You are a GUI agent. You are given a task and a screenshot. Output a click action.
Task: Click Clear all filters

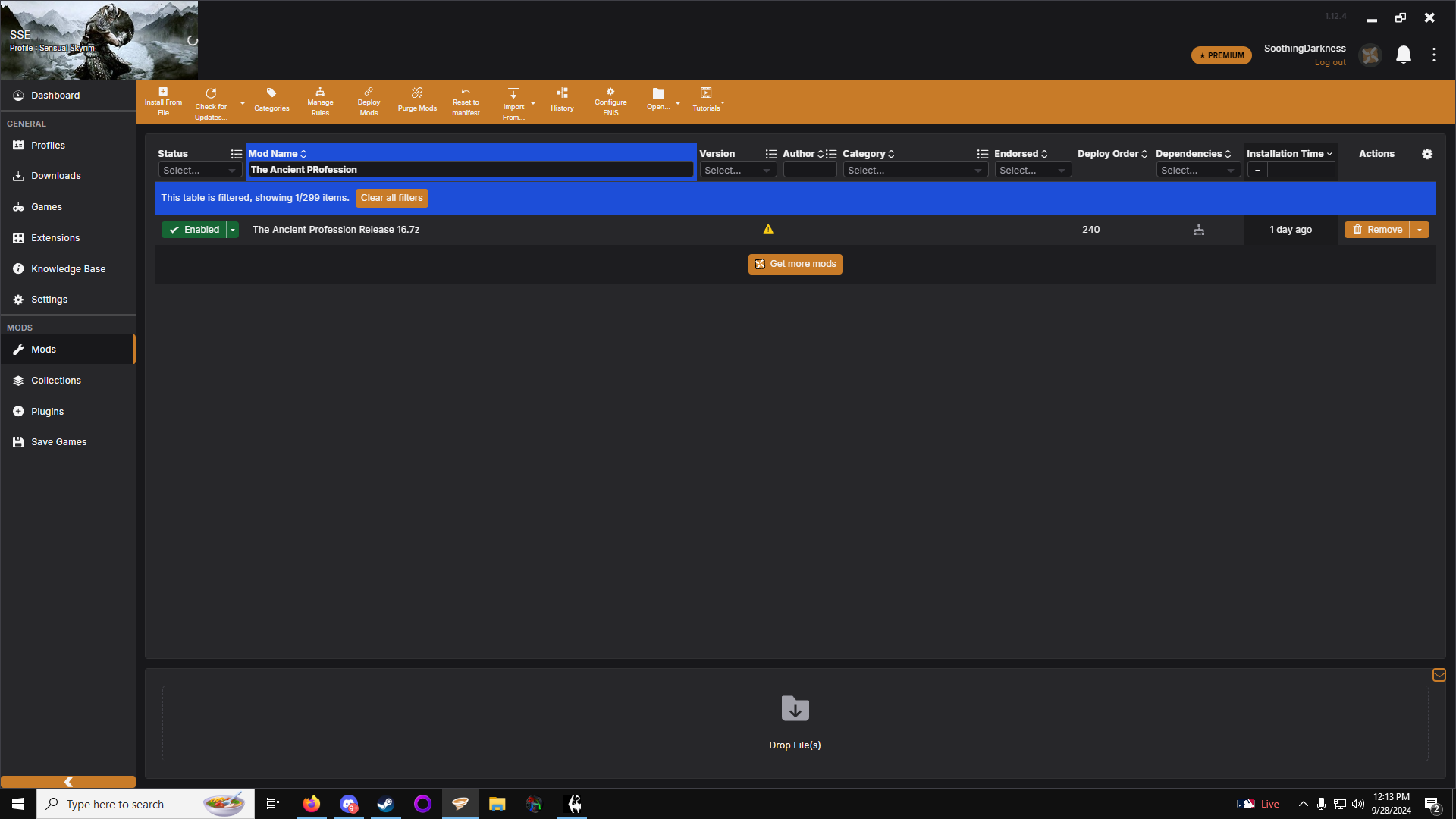click(x=392, y=198)
